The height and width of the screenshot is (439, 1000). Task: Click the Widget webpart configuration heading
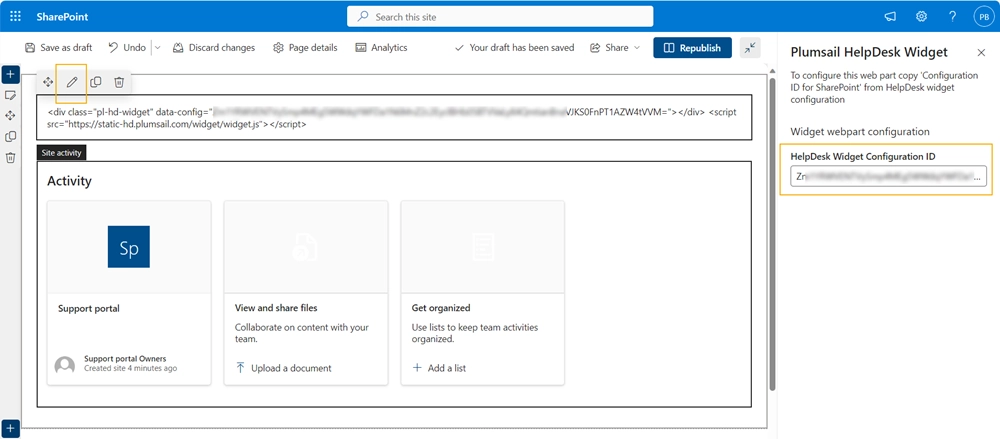[860, 131]
